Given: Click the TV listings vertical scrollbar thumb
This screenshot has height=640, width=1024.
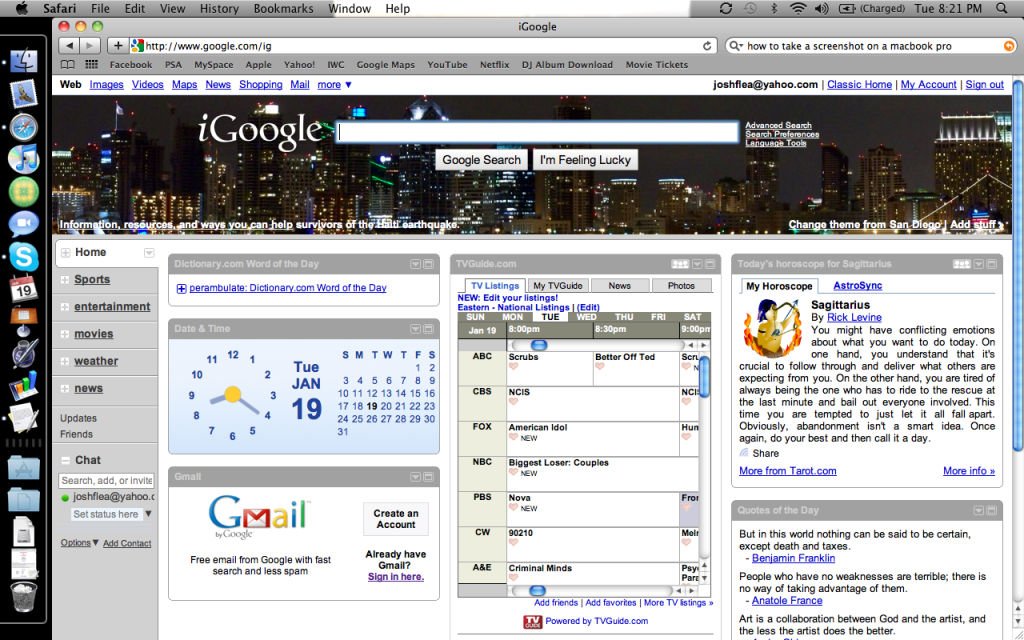Looking at the screenshot, I should pyautogui.click(x=704, y=377).
